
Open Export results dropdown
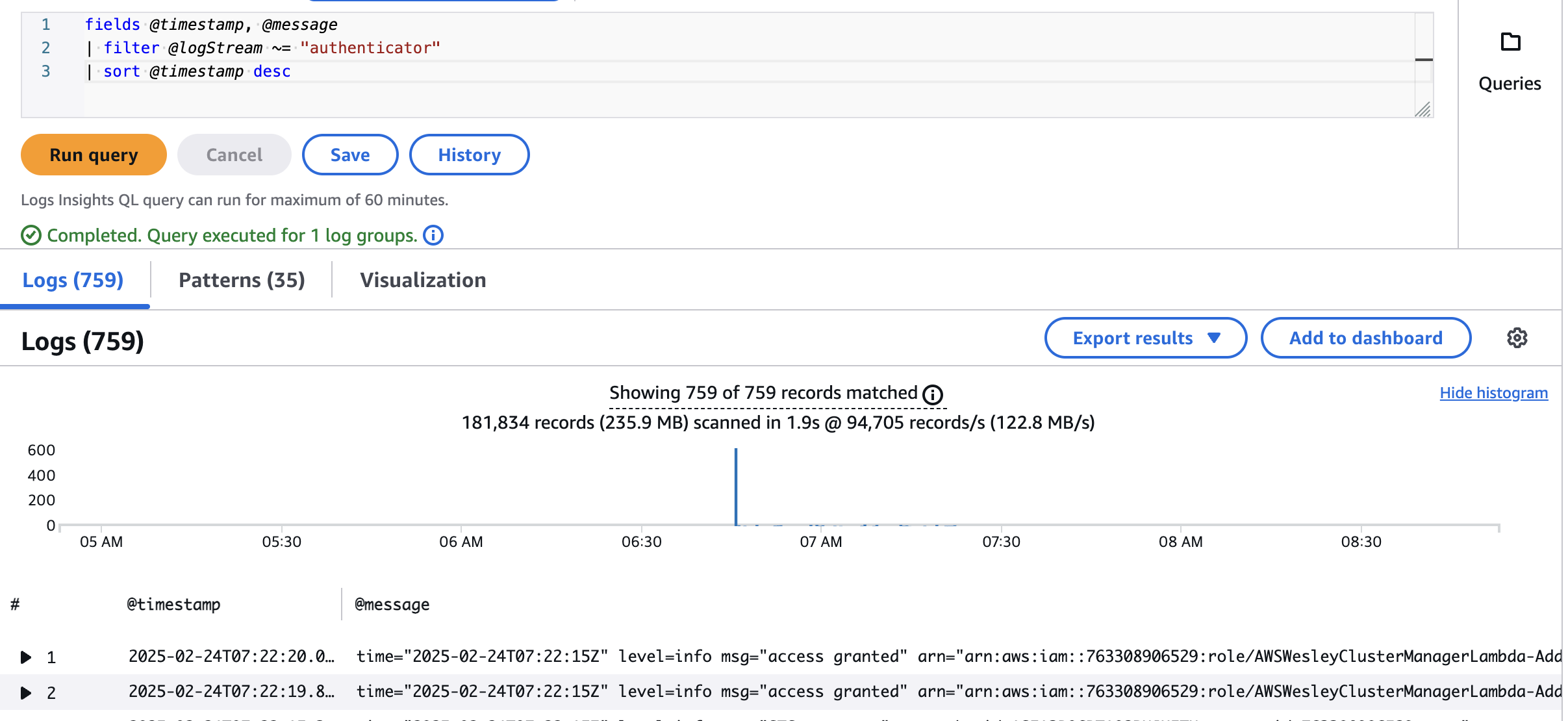click(x=1145, y=338)
